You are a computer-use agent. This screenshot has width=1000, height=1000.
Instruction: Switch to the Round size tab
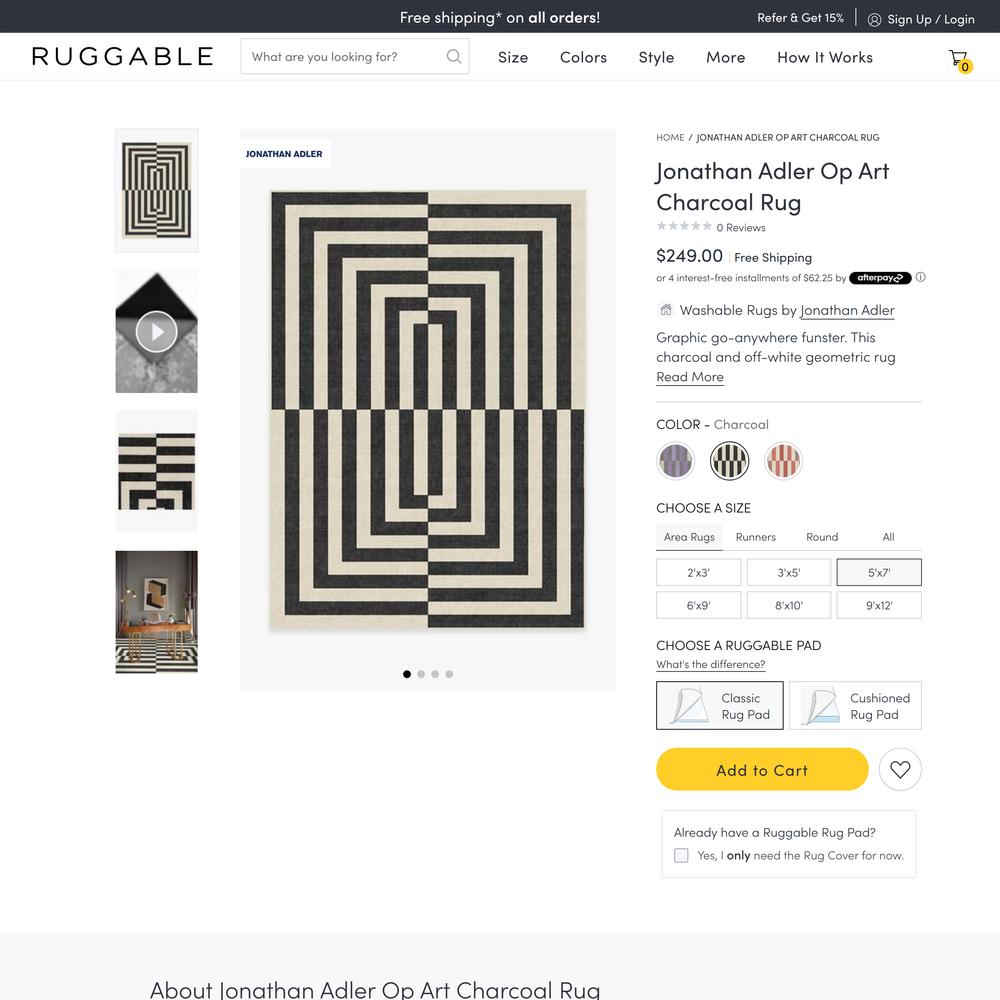point(822,537)
